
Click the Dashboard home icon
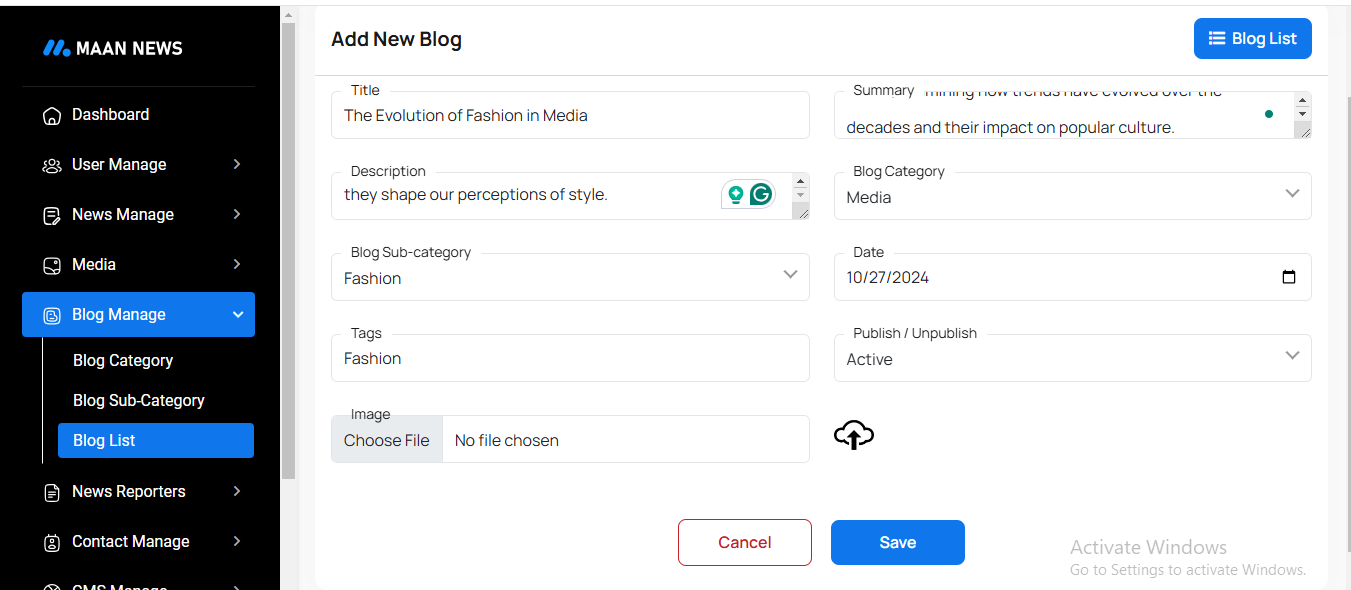52,116
